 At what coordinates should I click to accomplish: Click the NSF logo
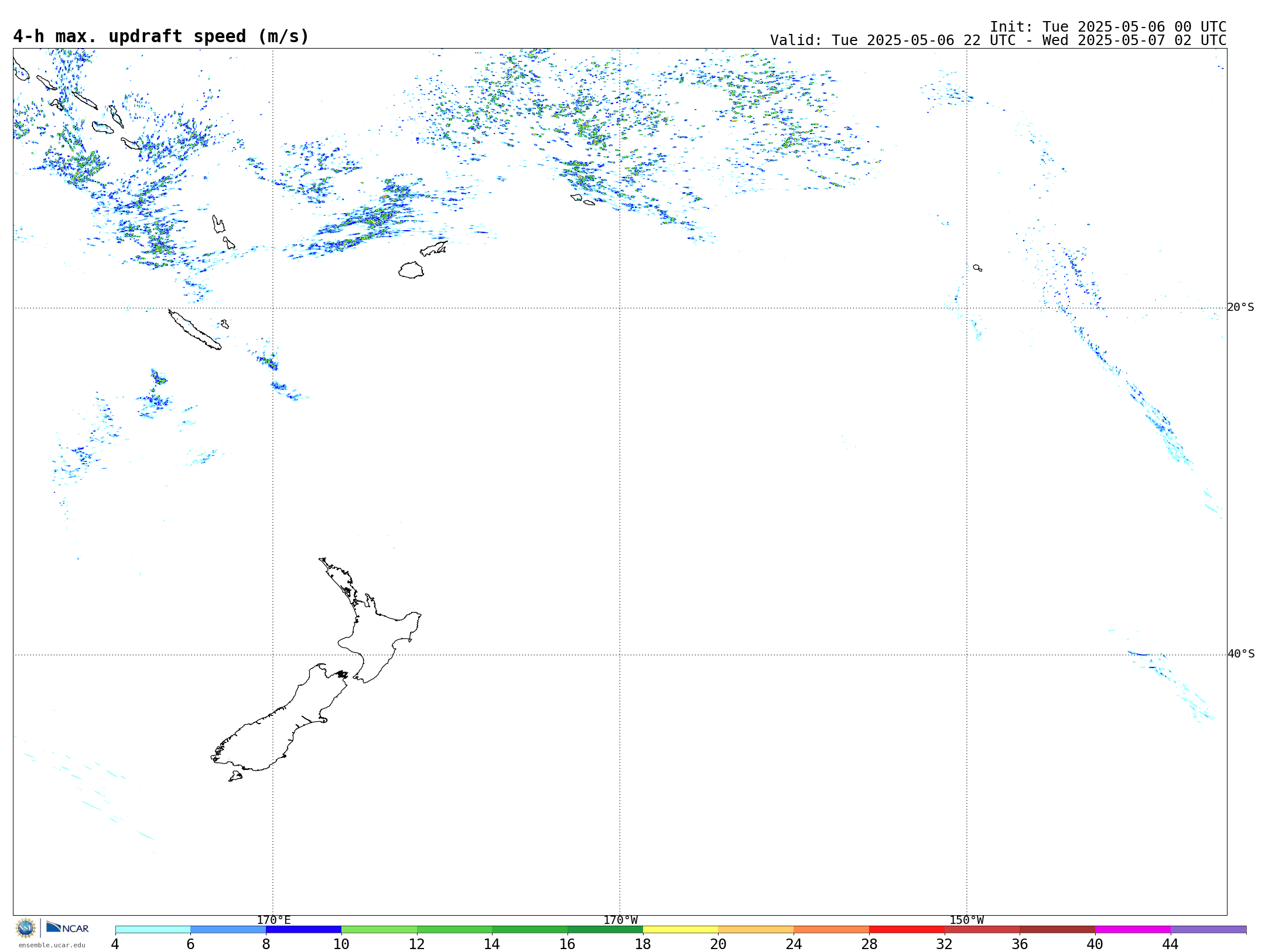click(26, 928)
